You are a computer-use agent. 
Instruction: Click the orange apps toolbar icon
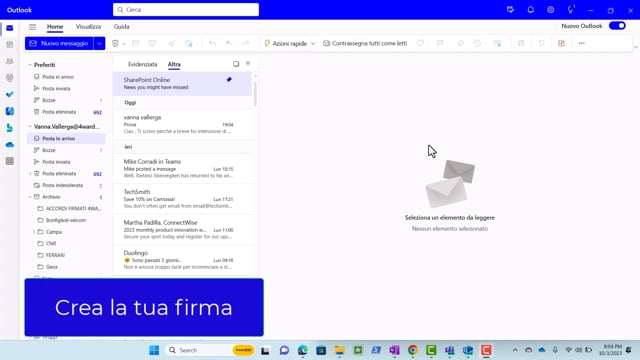point(562,43)
